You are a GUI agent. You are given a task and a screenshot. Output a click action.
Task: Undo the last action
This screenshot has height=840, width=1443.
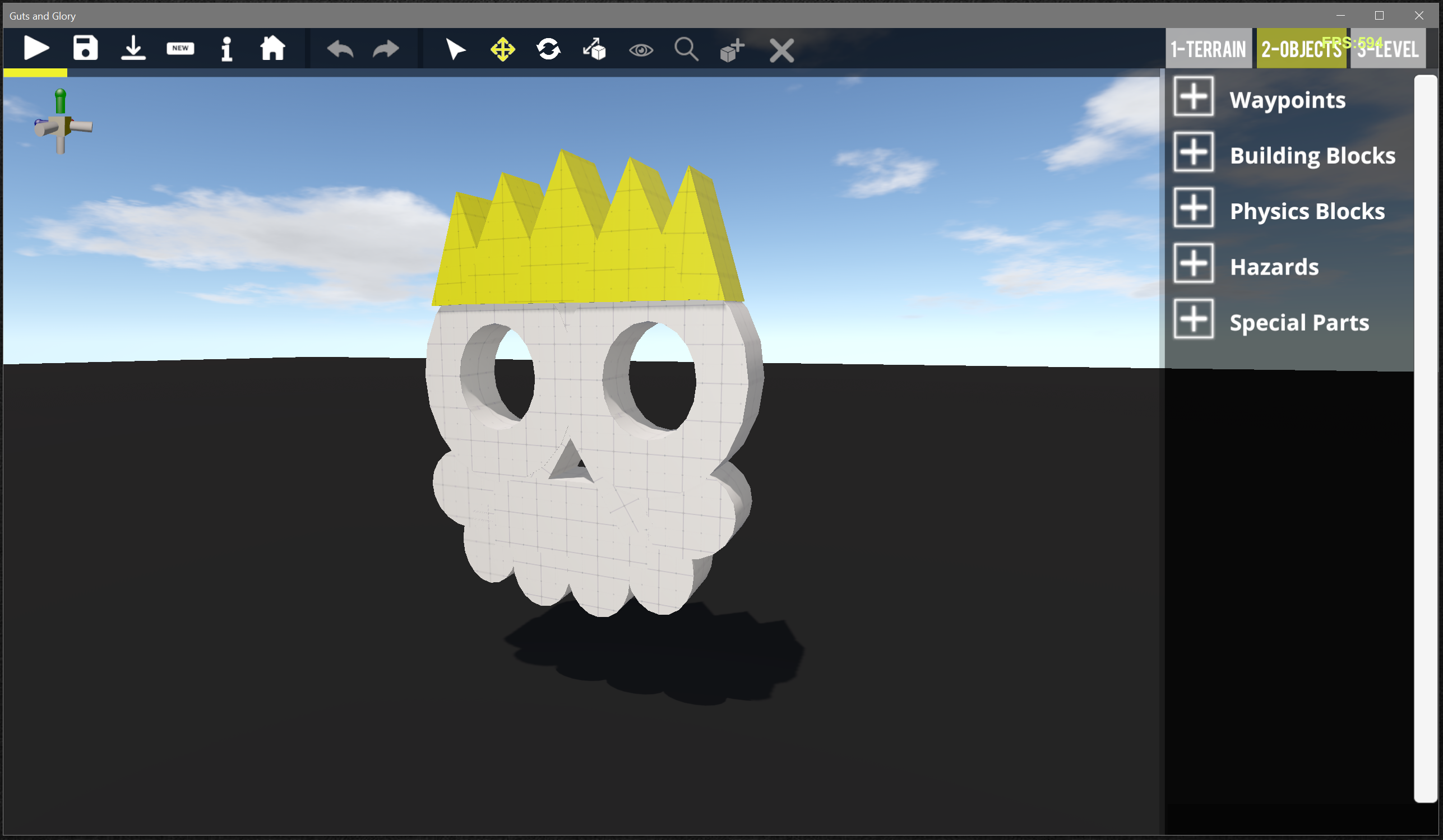pos(340,49)
